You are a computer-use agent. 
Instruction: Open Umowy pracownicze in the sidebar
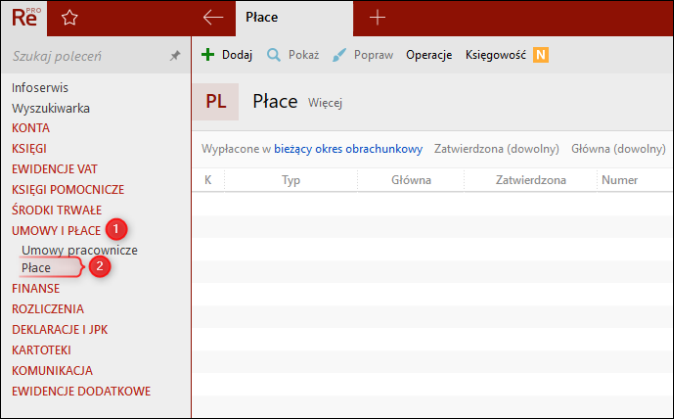79,250
